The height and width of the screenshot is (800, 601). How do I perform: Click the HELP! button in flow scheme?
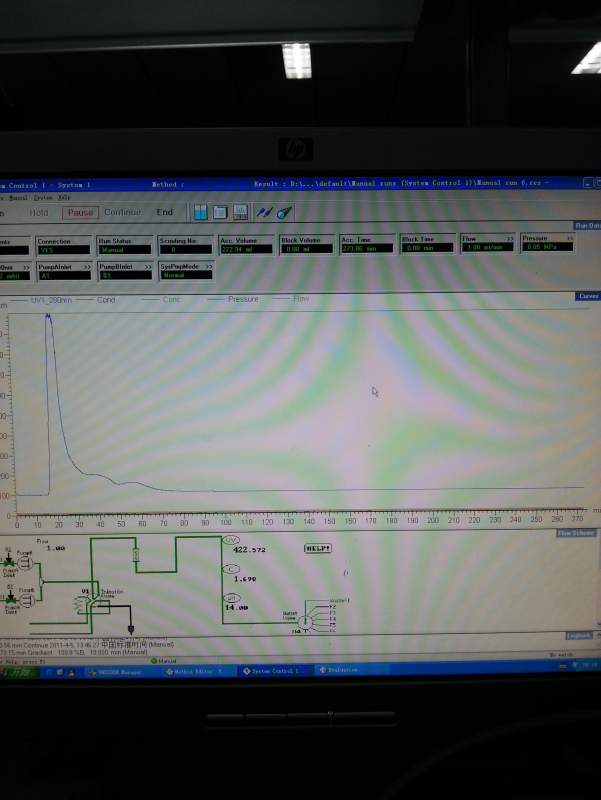tap(318, 548)
